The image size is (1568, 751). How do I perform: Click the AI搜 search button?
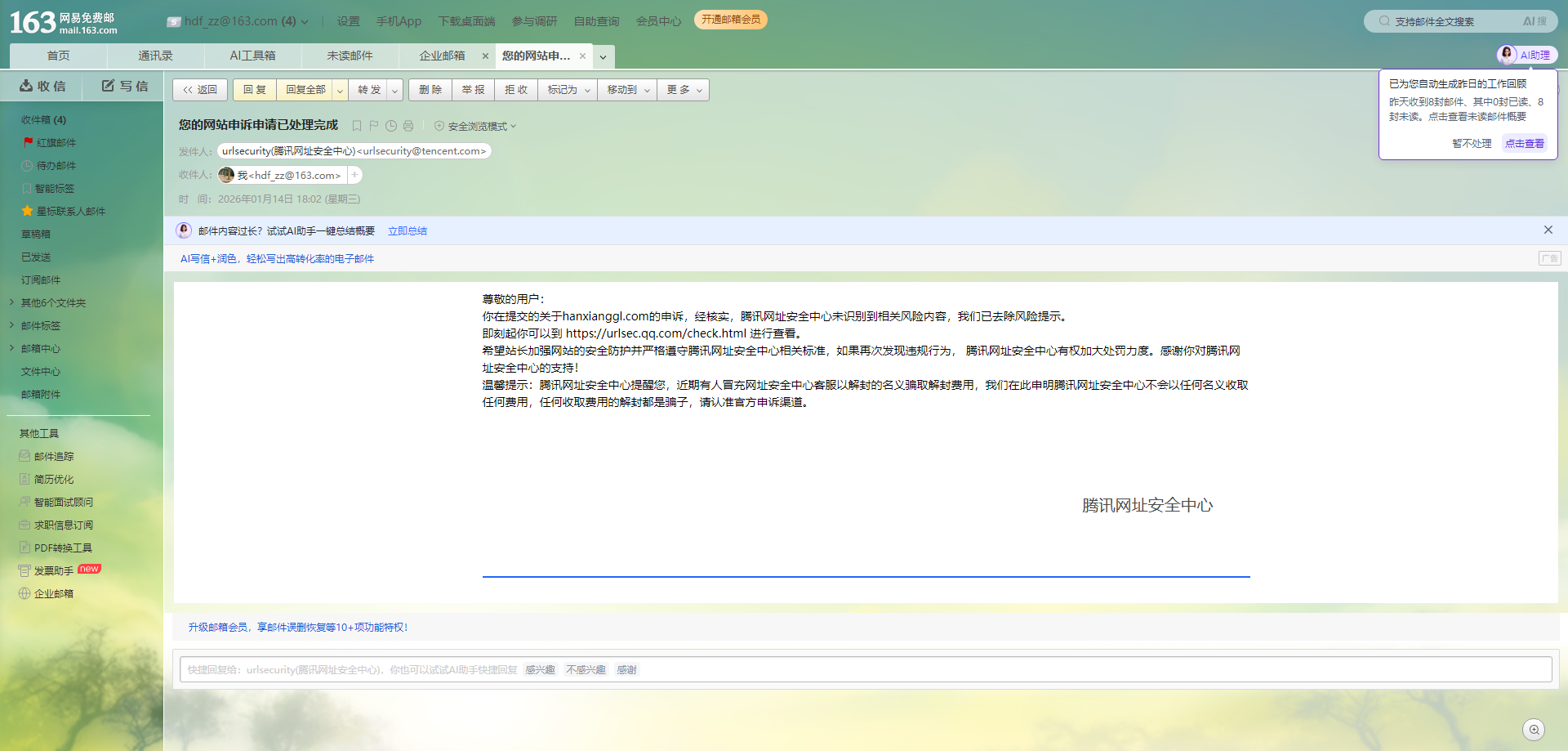coord(1535,21)
